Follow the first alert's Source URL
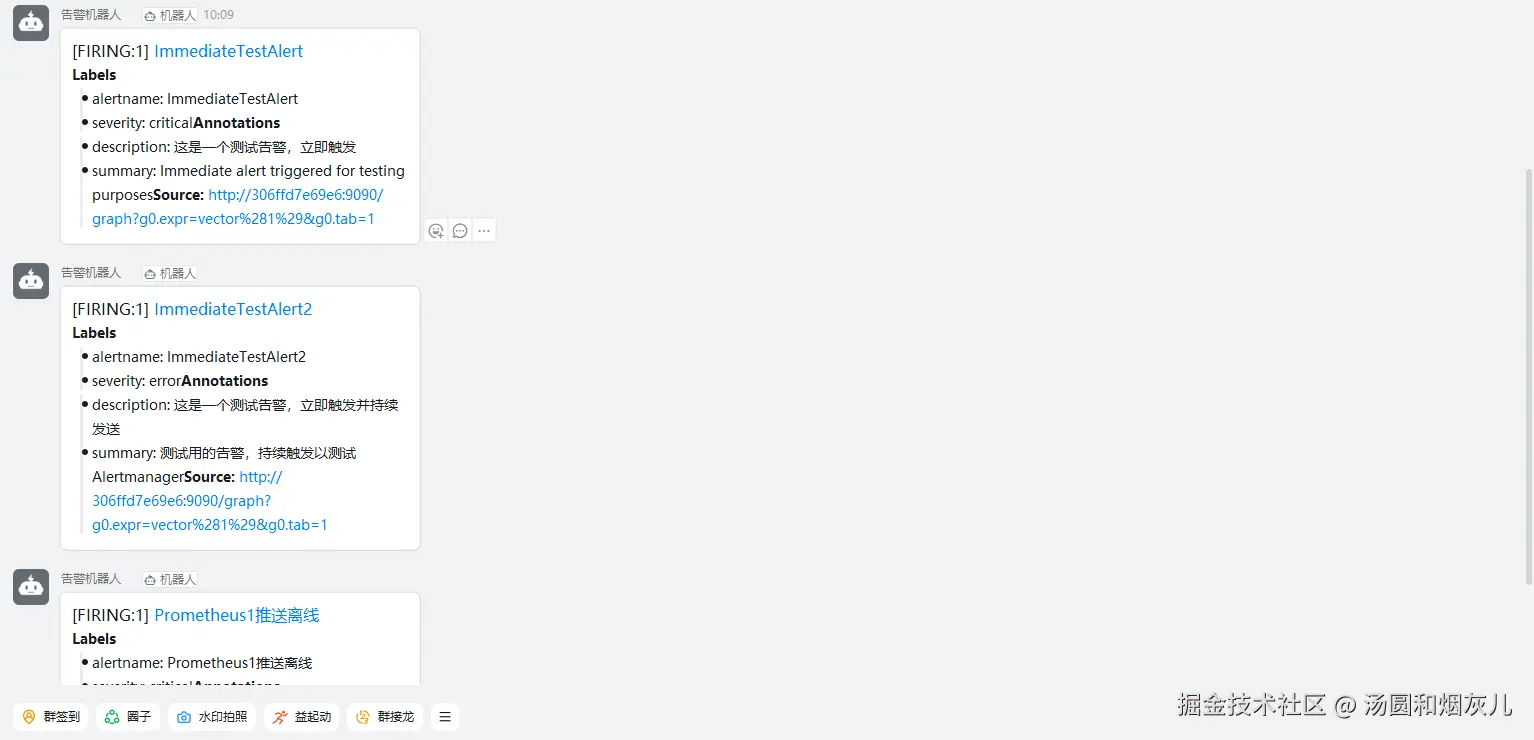The width and height of the screenshot is (1534, 740). click(238, 207)
